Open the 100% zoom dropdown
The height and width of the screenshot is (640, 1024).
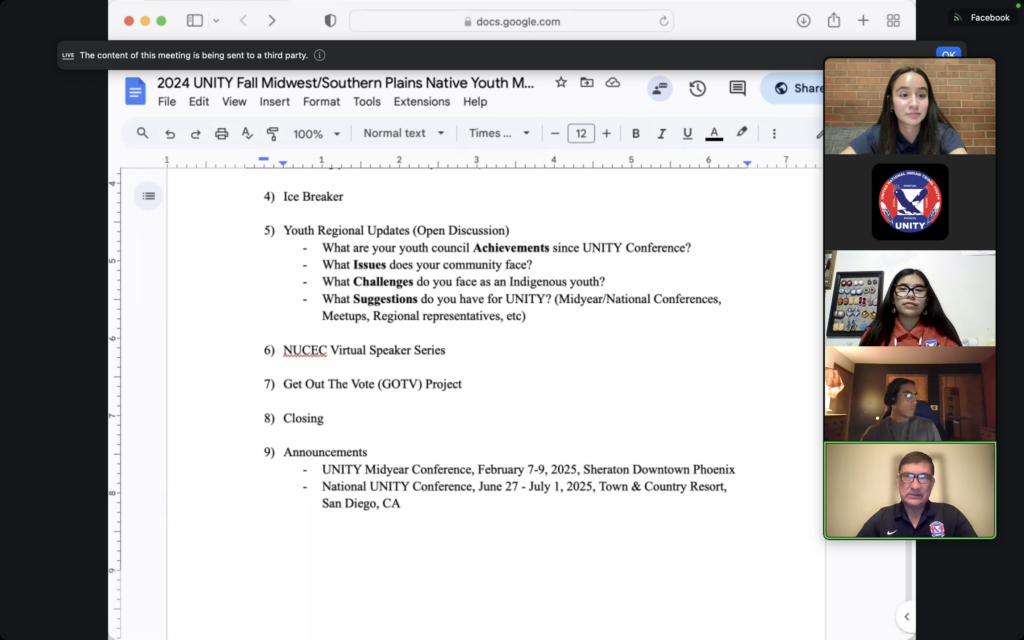[316, 133]
